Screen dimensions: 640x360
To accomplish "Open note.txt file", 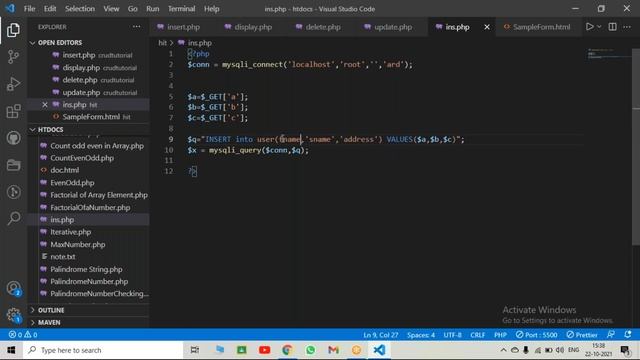I will click(x=62, y=257).
